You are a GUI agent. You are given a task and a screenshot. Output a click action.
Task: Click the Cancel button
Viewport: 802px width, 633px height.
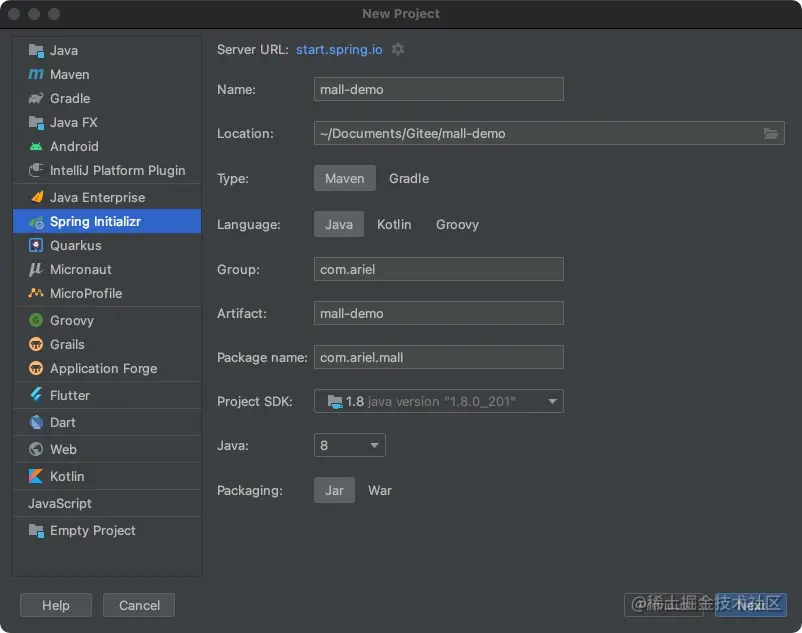139,605
